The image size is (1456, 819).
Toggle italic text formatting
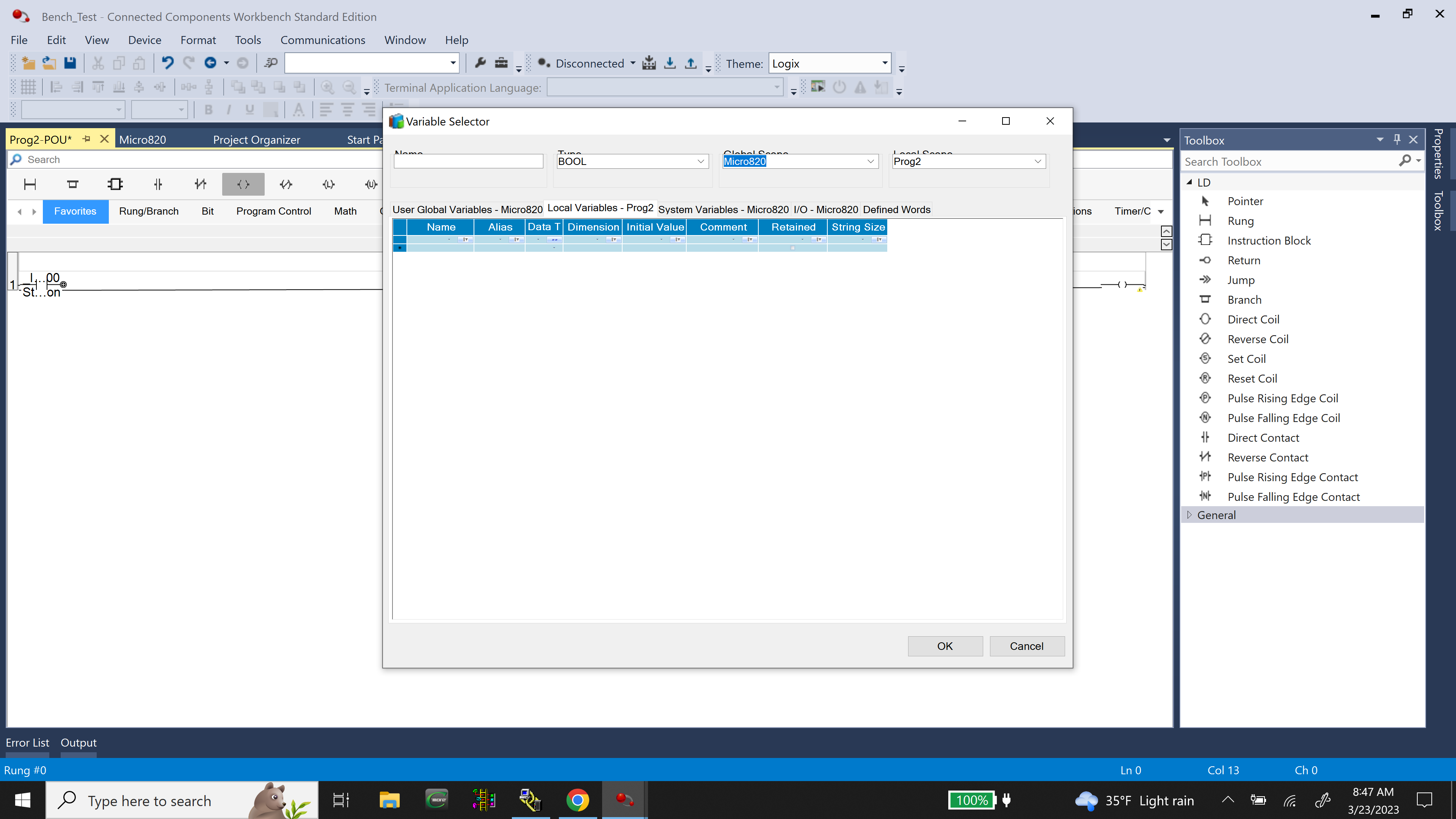(229, 110)
